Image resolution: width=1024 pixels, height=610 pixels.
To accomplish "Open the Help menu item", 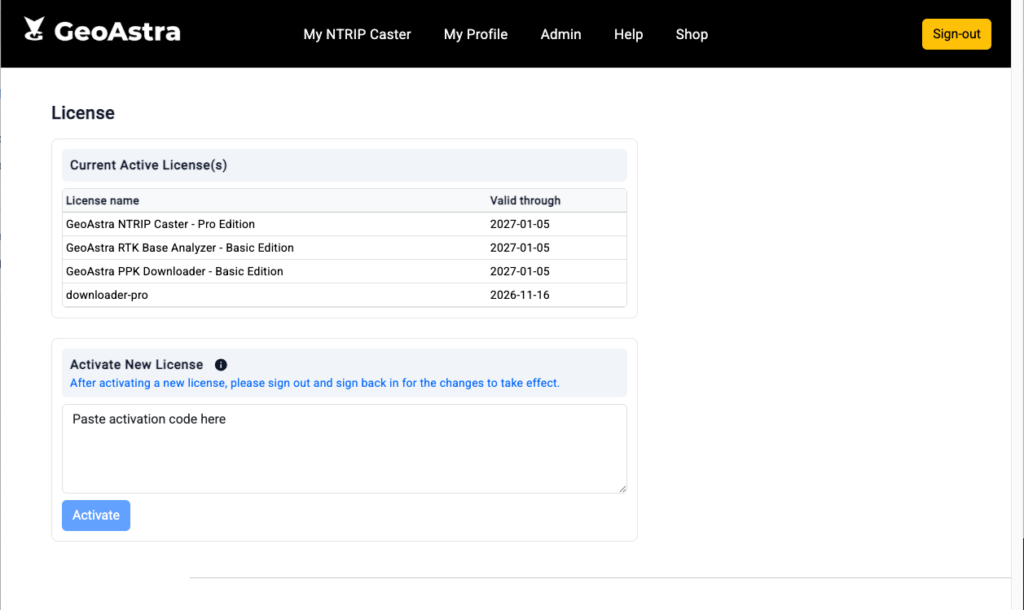I will click(x=628, y=34).
